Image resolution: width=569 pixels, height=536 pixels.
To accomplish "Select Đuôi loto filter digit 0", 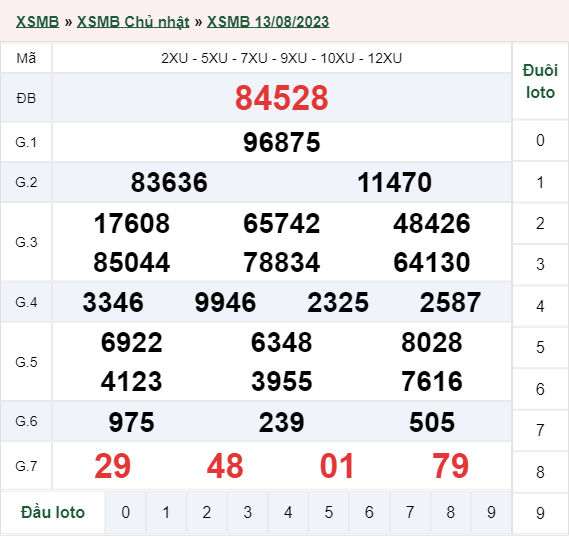I will click(540, 140).
